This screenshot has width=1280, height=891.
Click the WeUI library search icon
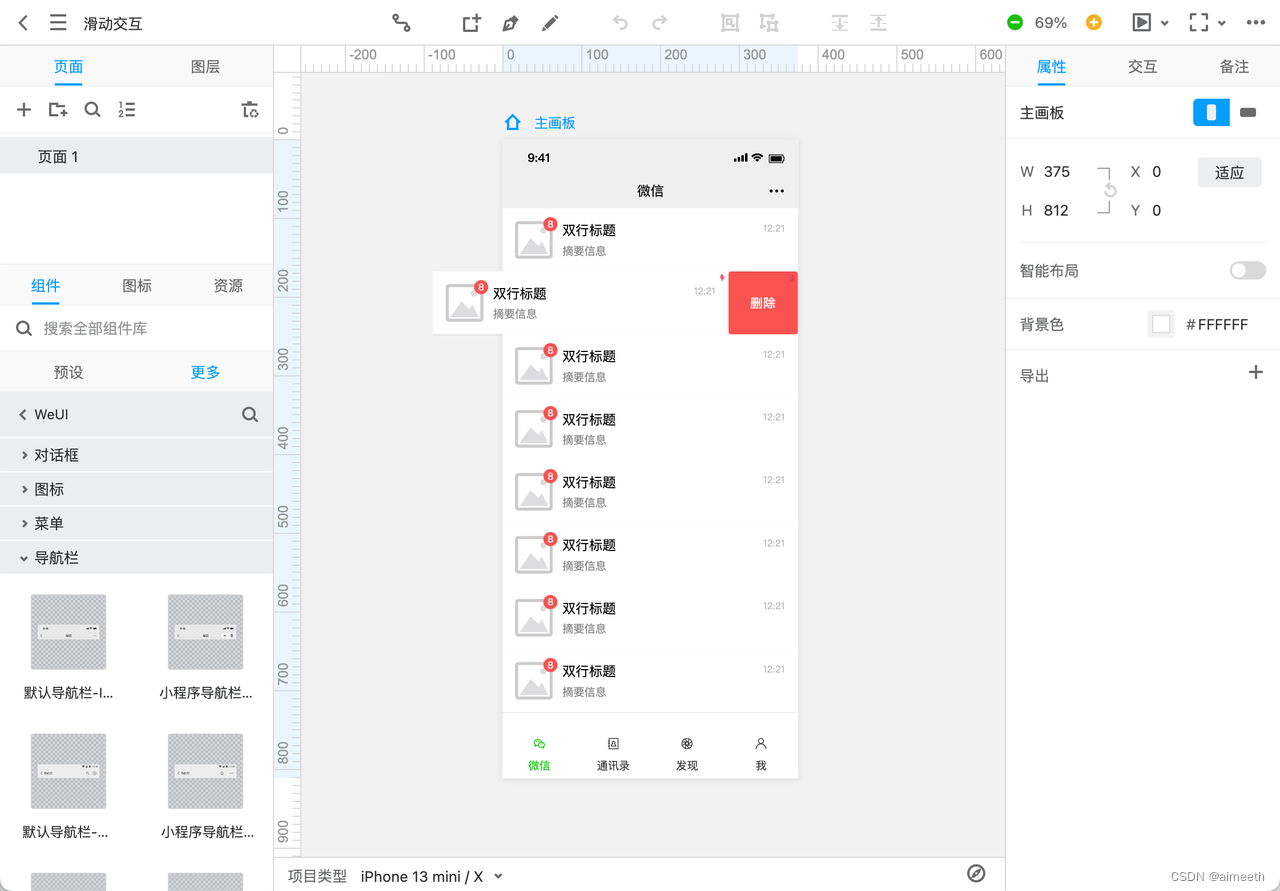[250, 414]
